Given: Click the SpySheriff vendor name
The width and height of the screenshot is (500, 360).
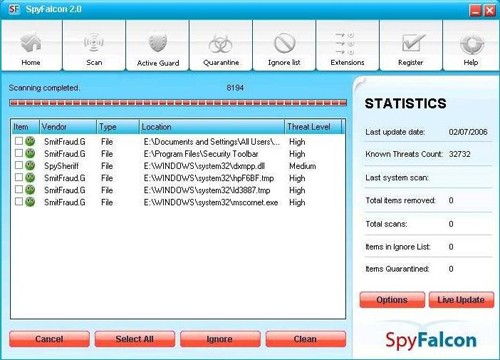Looking at the screenshot, I should coord(61,166).
